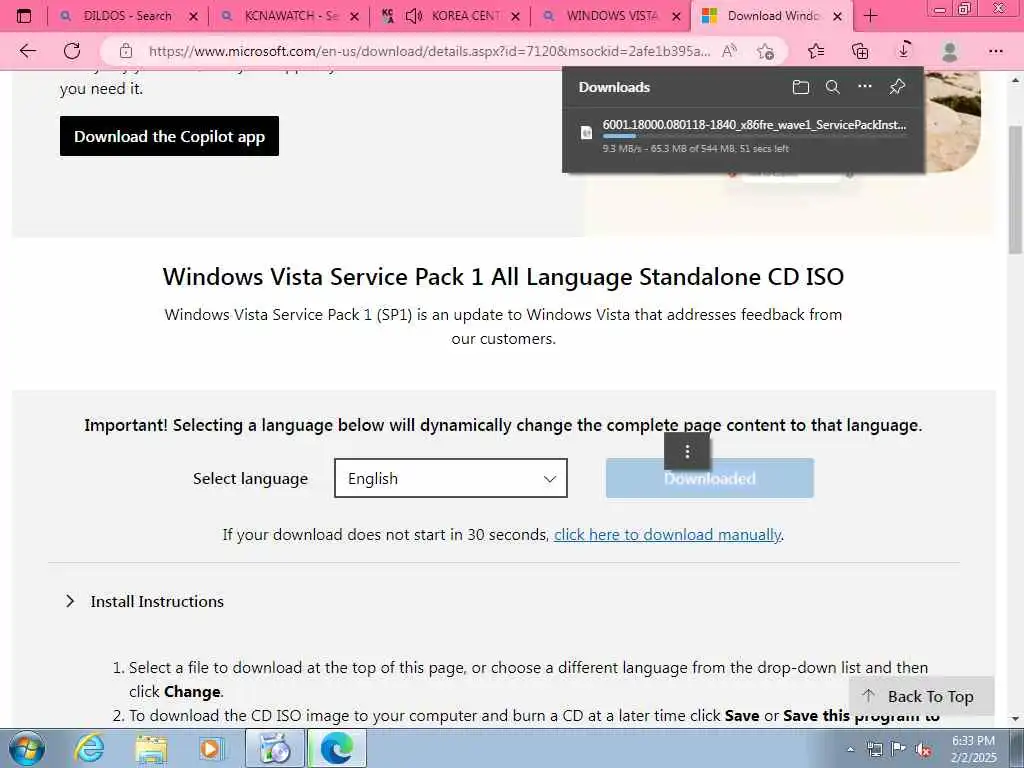The image size is (1024, 768).
Task: Open the profile avatar icon
Action: [x=950, y=51]
